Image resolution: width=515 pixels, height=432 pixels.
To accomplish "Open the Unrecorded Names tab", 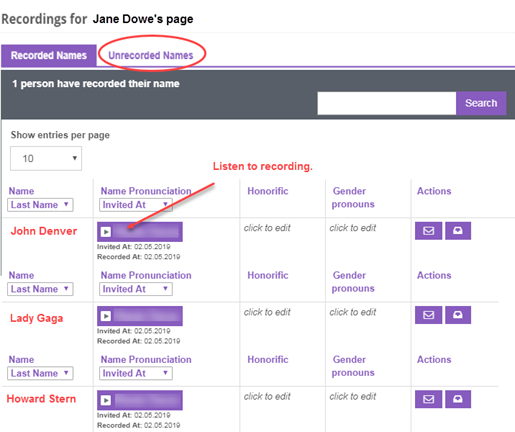I will click(x=151, y=55).
